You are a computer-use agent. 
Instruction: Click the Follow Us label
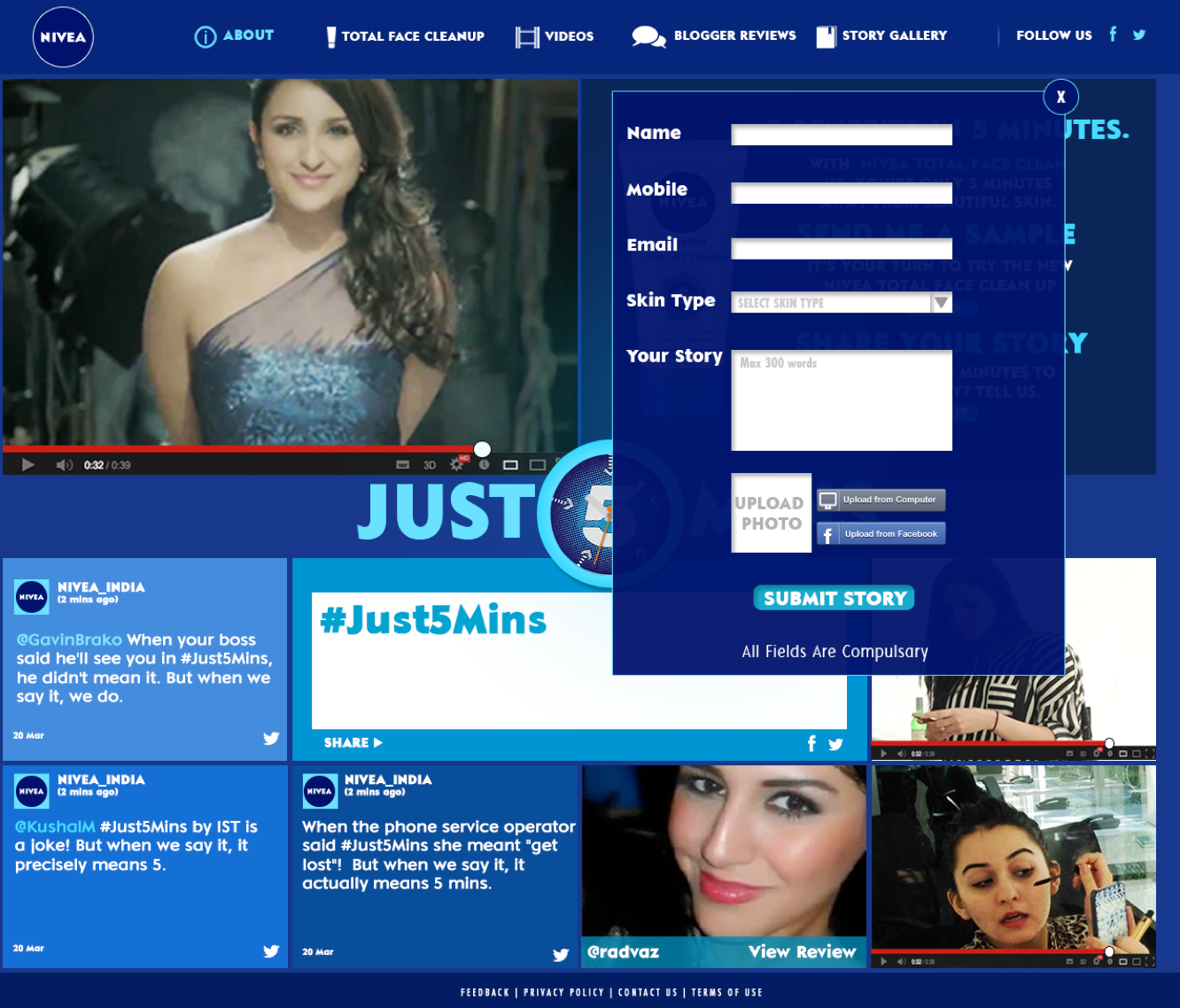1054,35
